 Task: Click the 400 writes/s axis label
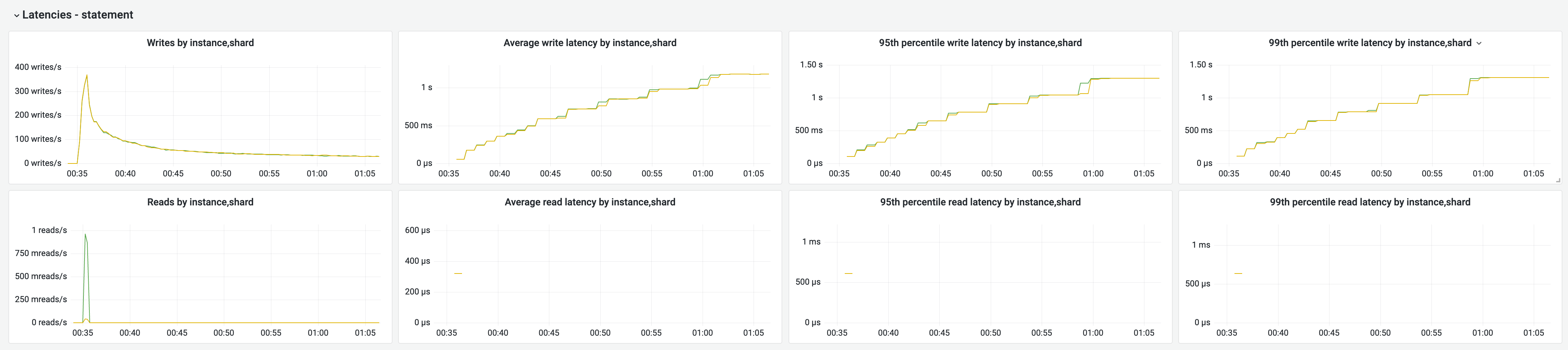pyautogui.click(x=38, y=67)
